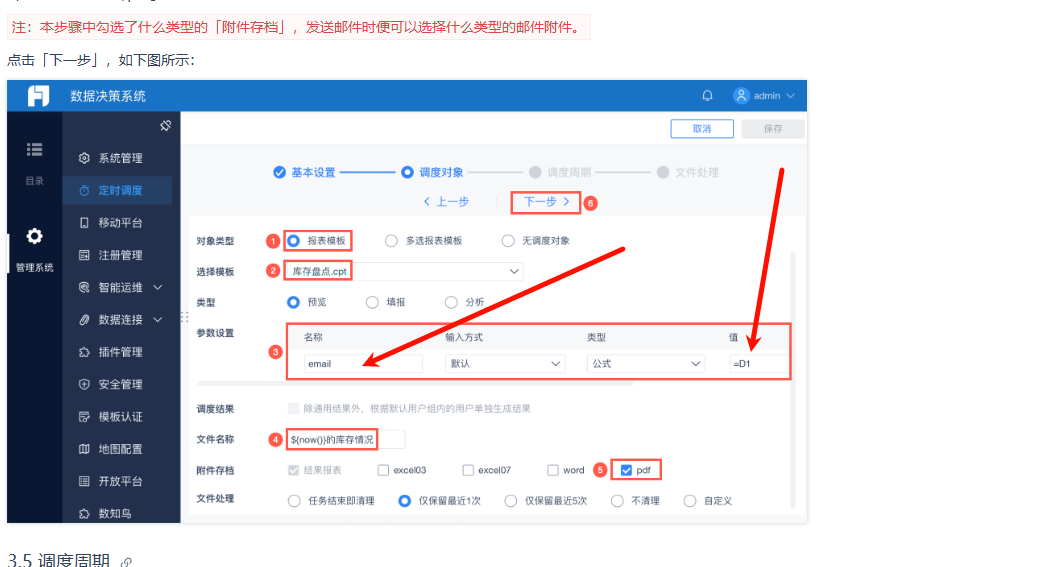Open the 公式 type dropdown
This screenshot has height=567, width=1053.
coord(645,363)
